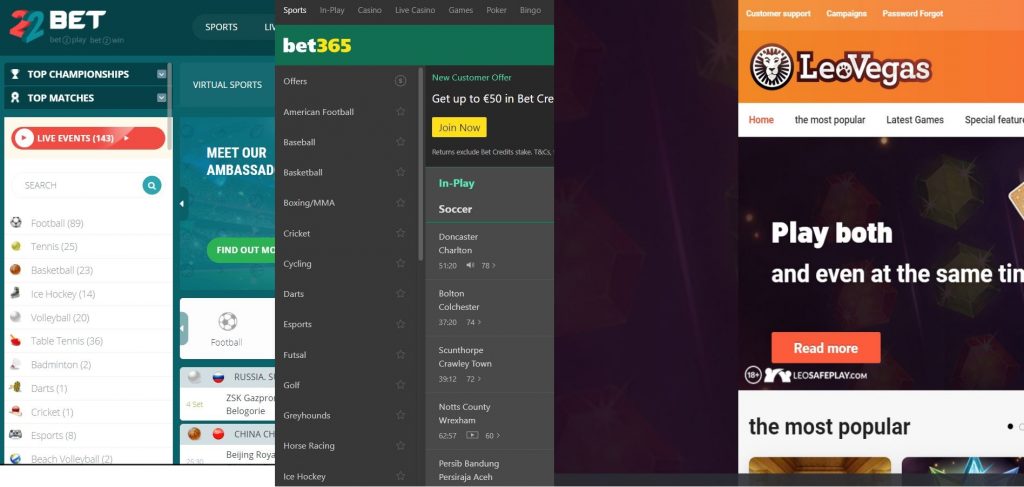Click the bet365 sports list scrollbar
1024x487 pixels.
pos(421,163)
